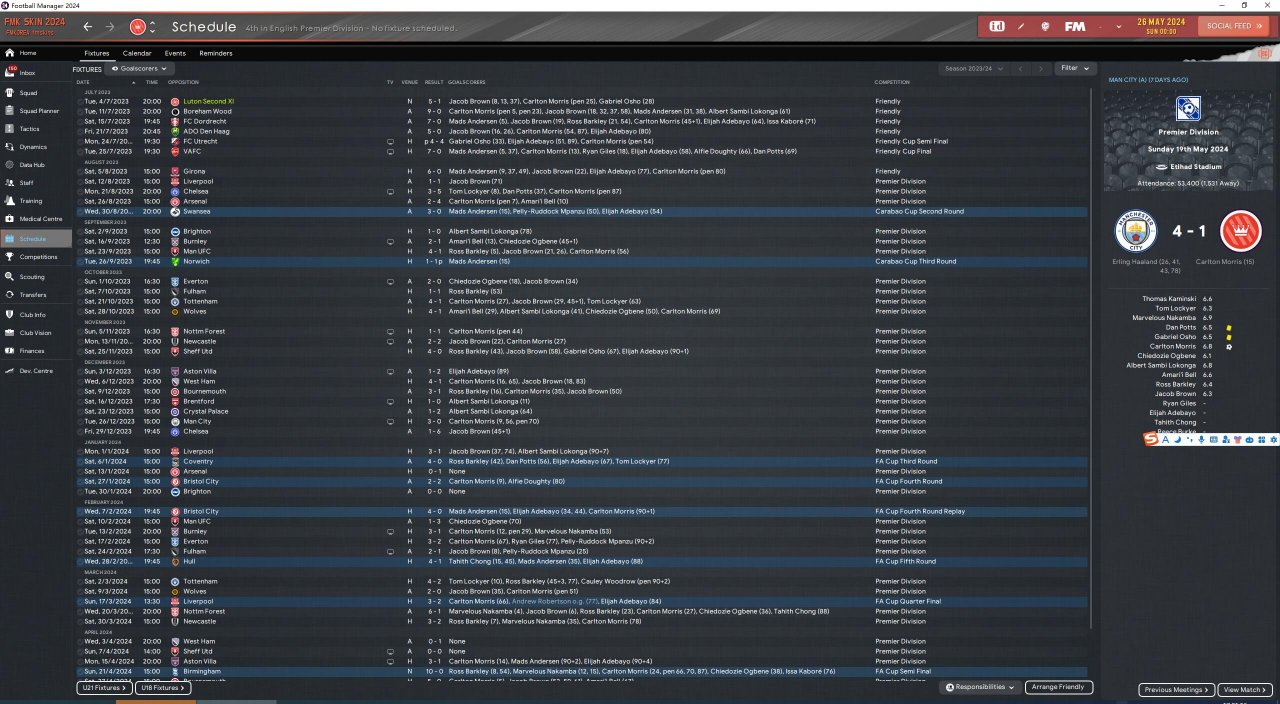Click the Luton Second XI fixture

pyautogui.click(x=208, y=102)
